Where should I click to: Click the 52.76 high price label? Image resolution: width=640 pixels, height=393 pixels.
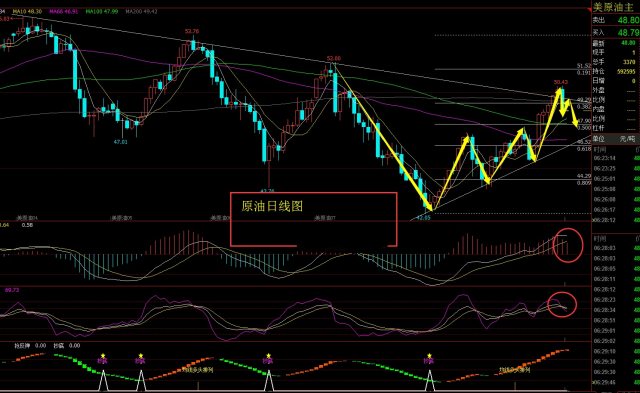(x=192, y=31)
